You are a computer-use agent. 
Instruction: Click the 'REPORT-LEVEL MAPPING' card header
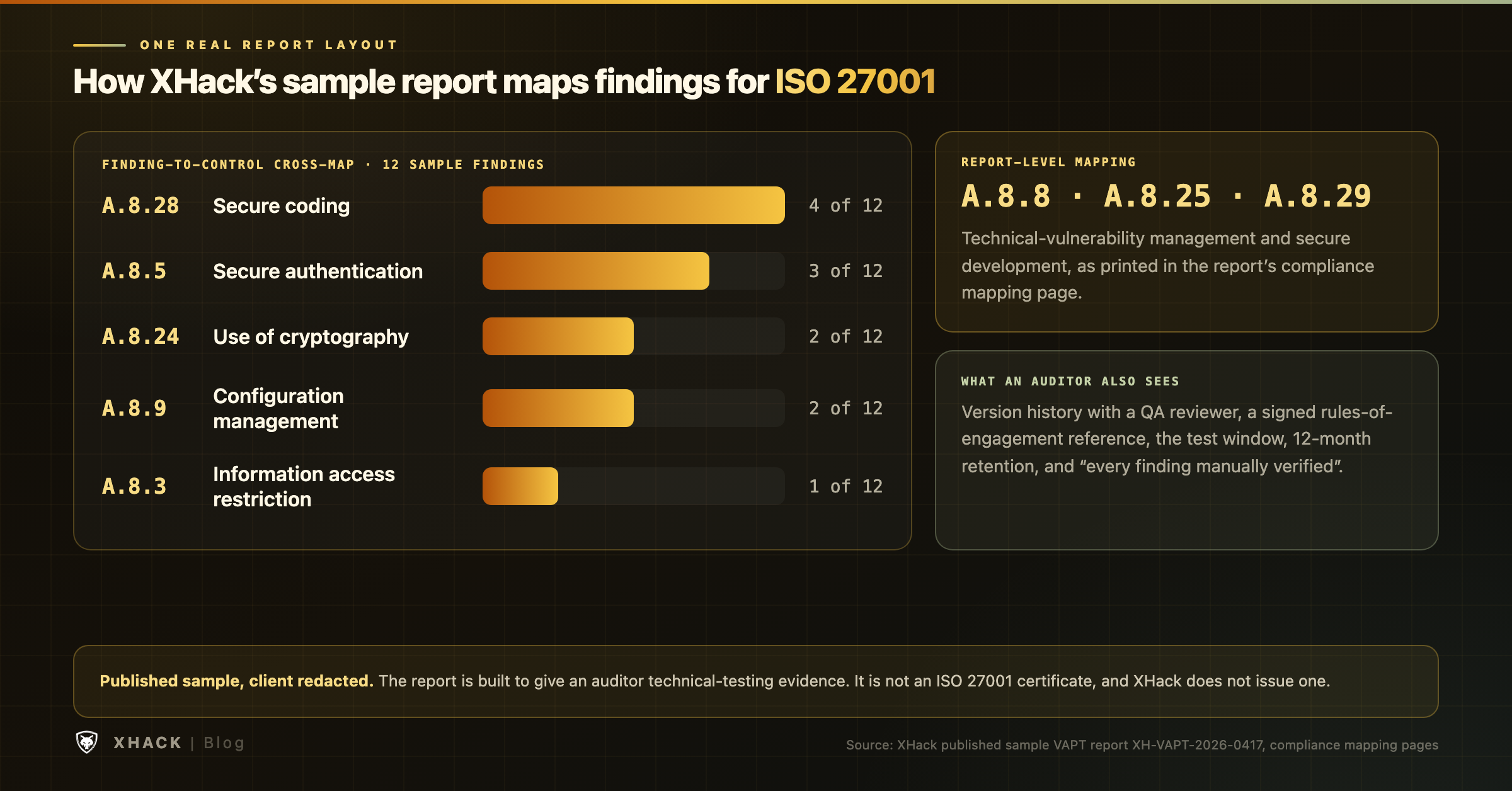[x=1048, y=162]
